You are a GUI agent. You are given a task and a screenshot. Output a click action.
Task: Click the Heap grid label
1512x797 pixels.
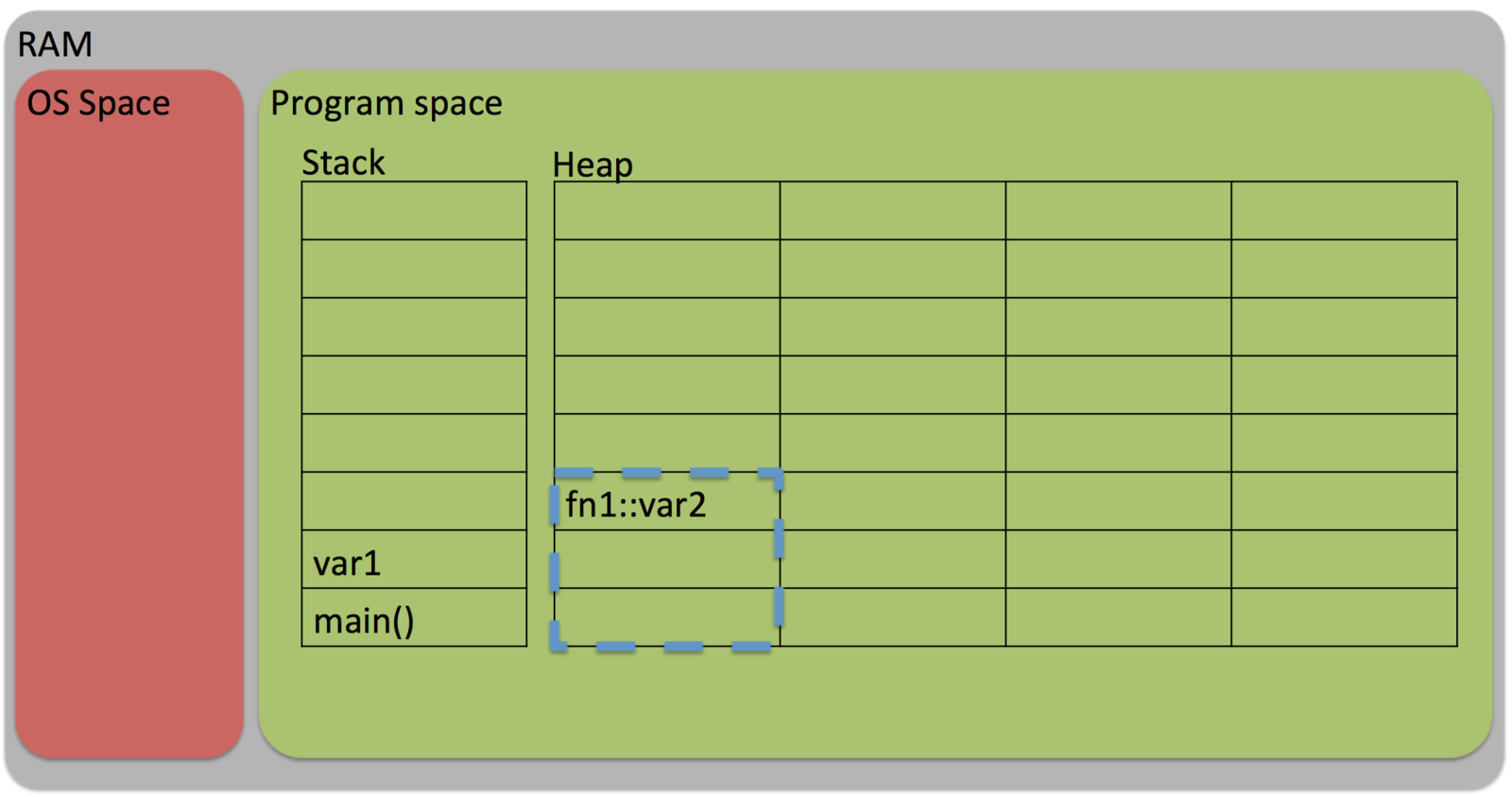(593, 165)
